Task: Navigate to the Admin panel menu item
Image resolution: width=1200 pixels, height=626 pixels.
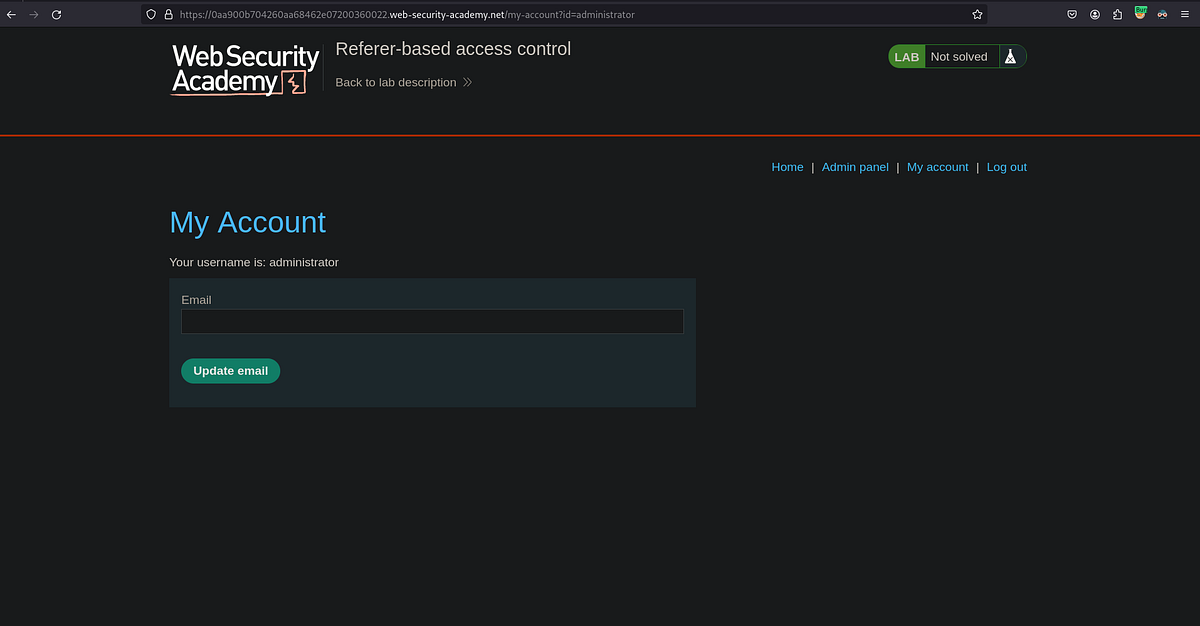Action: [x=855, y=167]
